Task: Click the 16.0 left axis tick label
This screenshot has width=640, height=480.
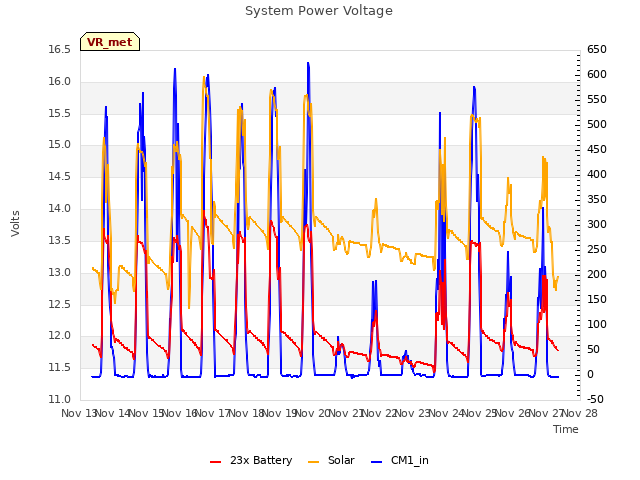Action: click(60, 81)
